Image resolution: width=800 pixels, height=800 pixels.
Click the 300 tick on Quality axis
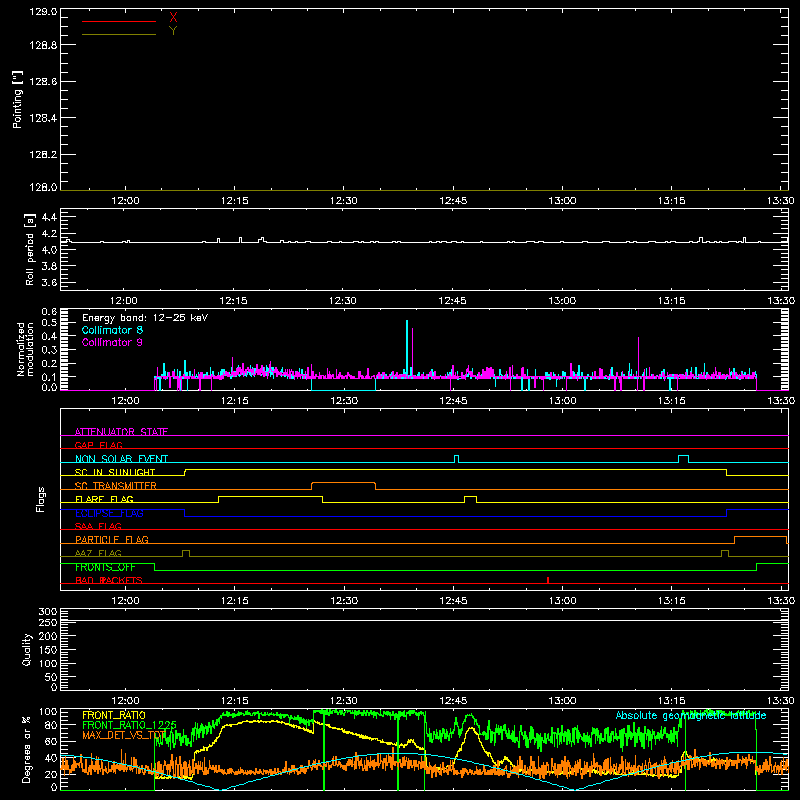(47, 612)
